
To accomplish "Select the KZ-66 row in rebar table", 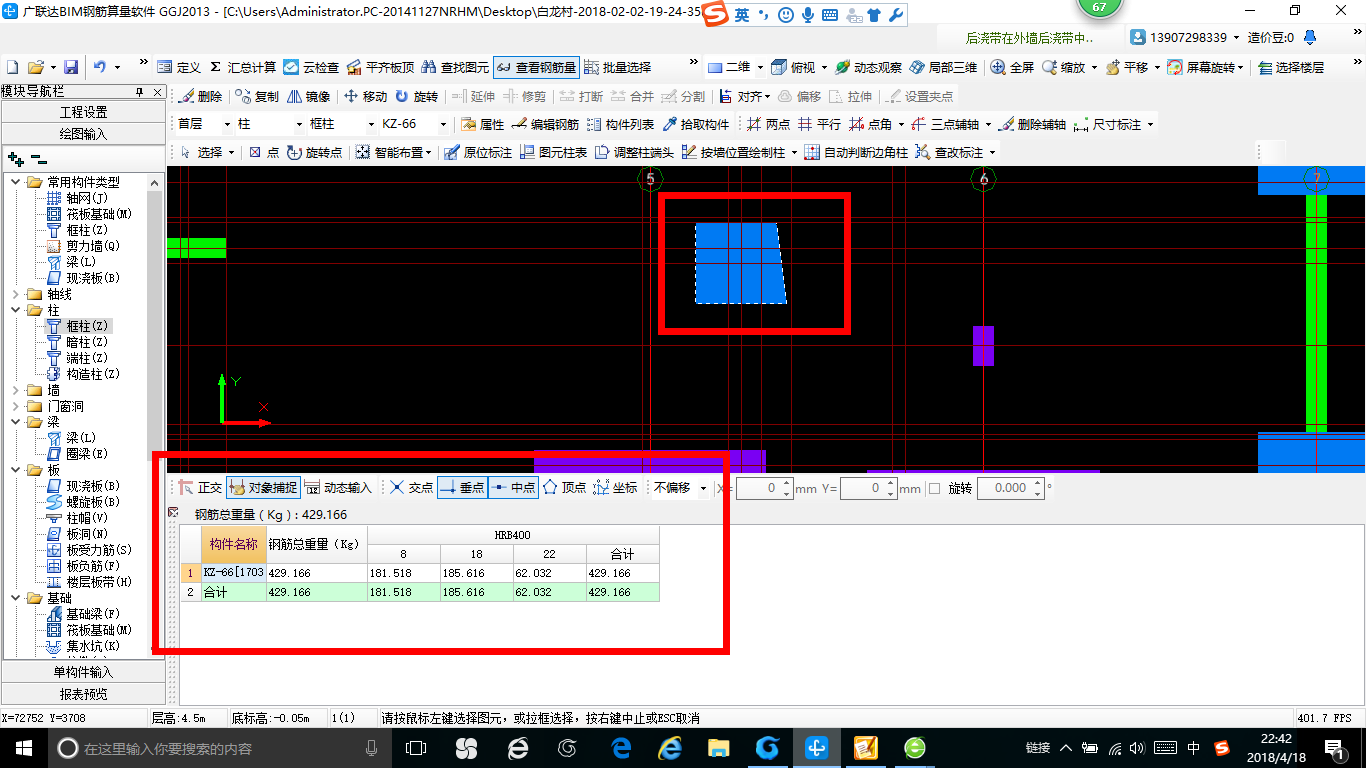I will pyautogui.click(x=420, y=573).
